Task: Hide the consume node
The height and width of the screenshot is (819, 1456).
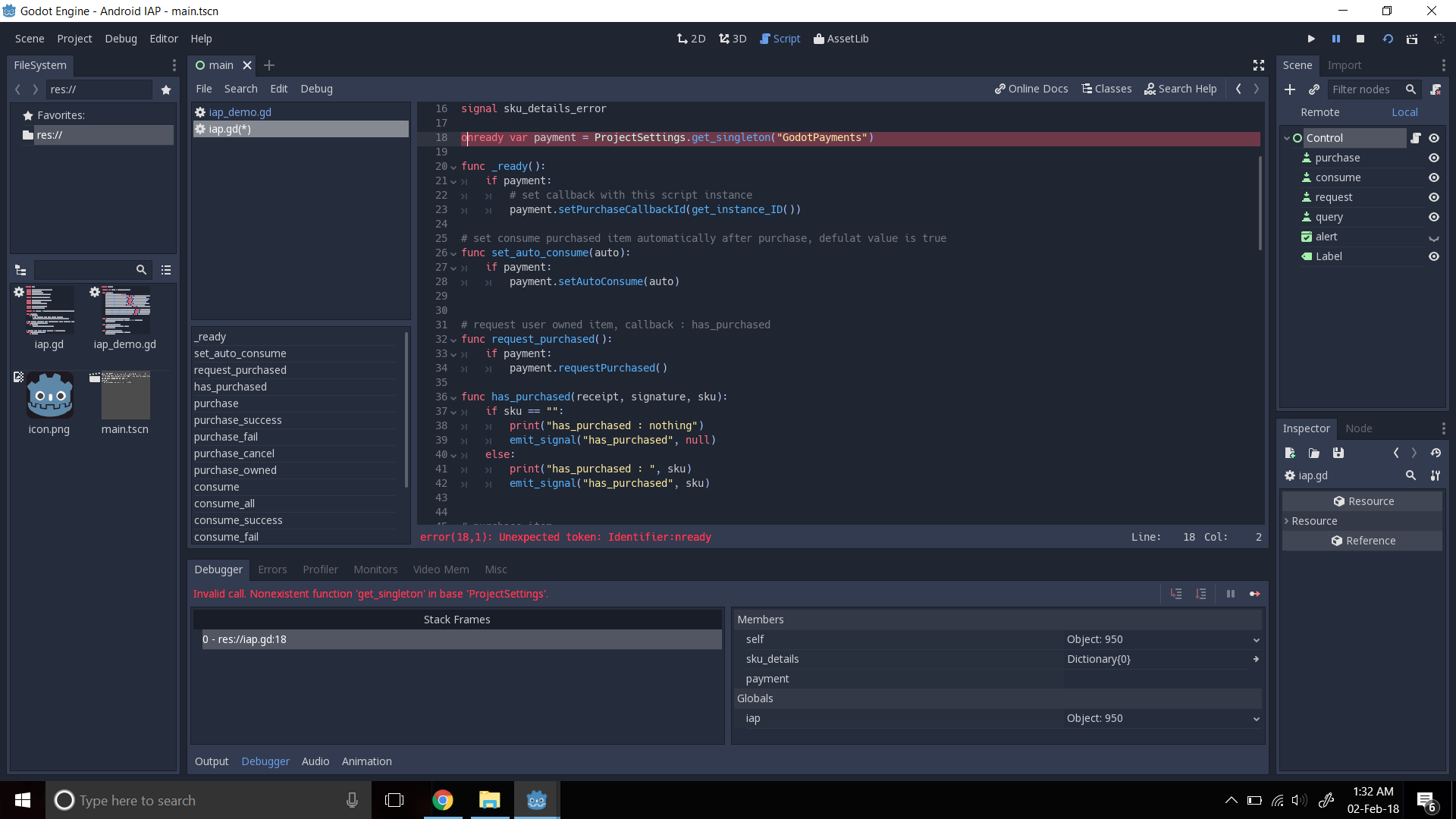Action: (x=1434, y=177)
